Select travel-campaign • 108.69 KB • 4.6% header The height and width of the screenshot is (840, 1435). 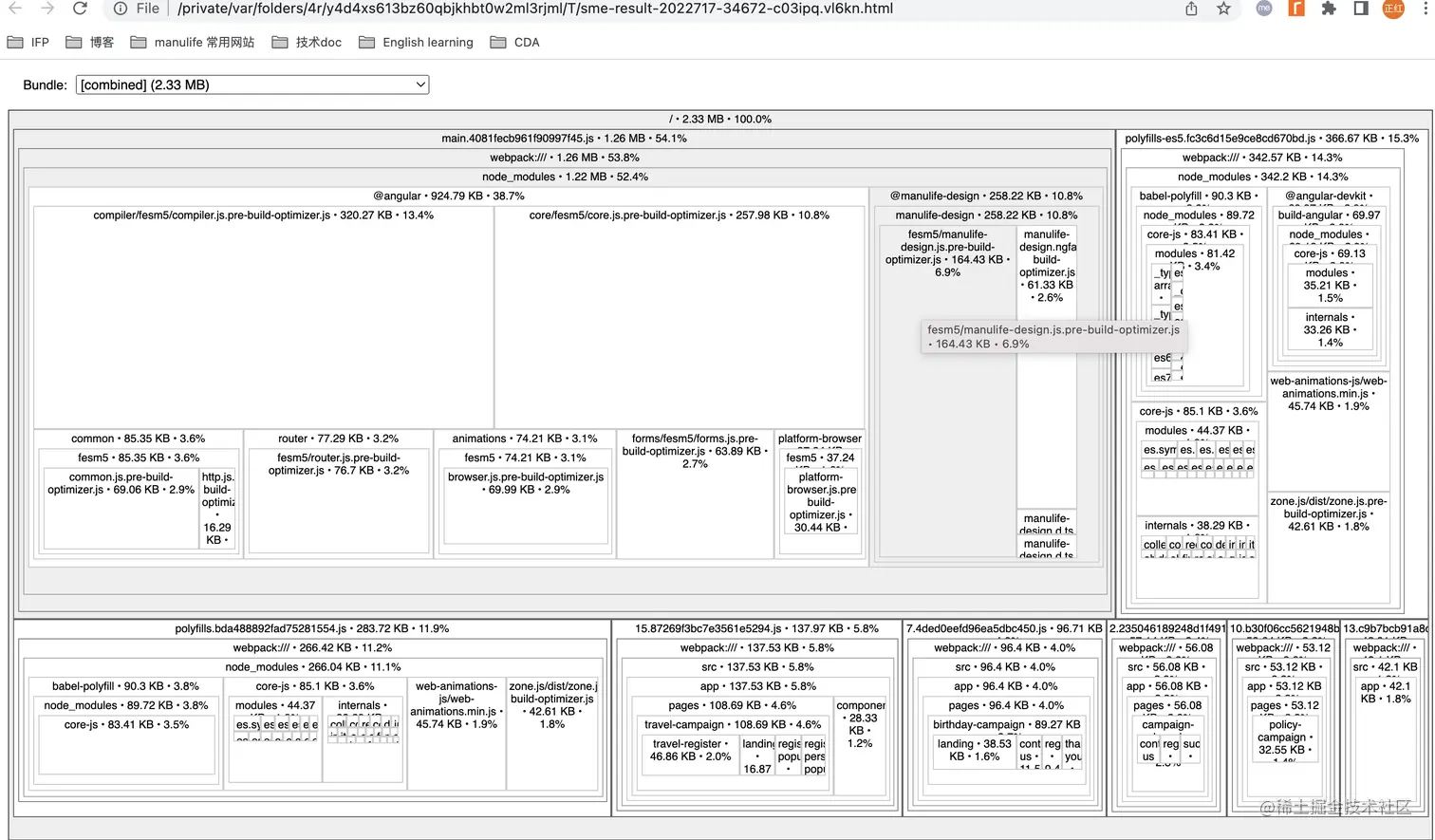click(733, 724)
